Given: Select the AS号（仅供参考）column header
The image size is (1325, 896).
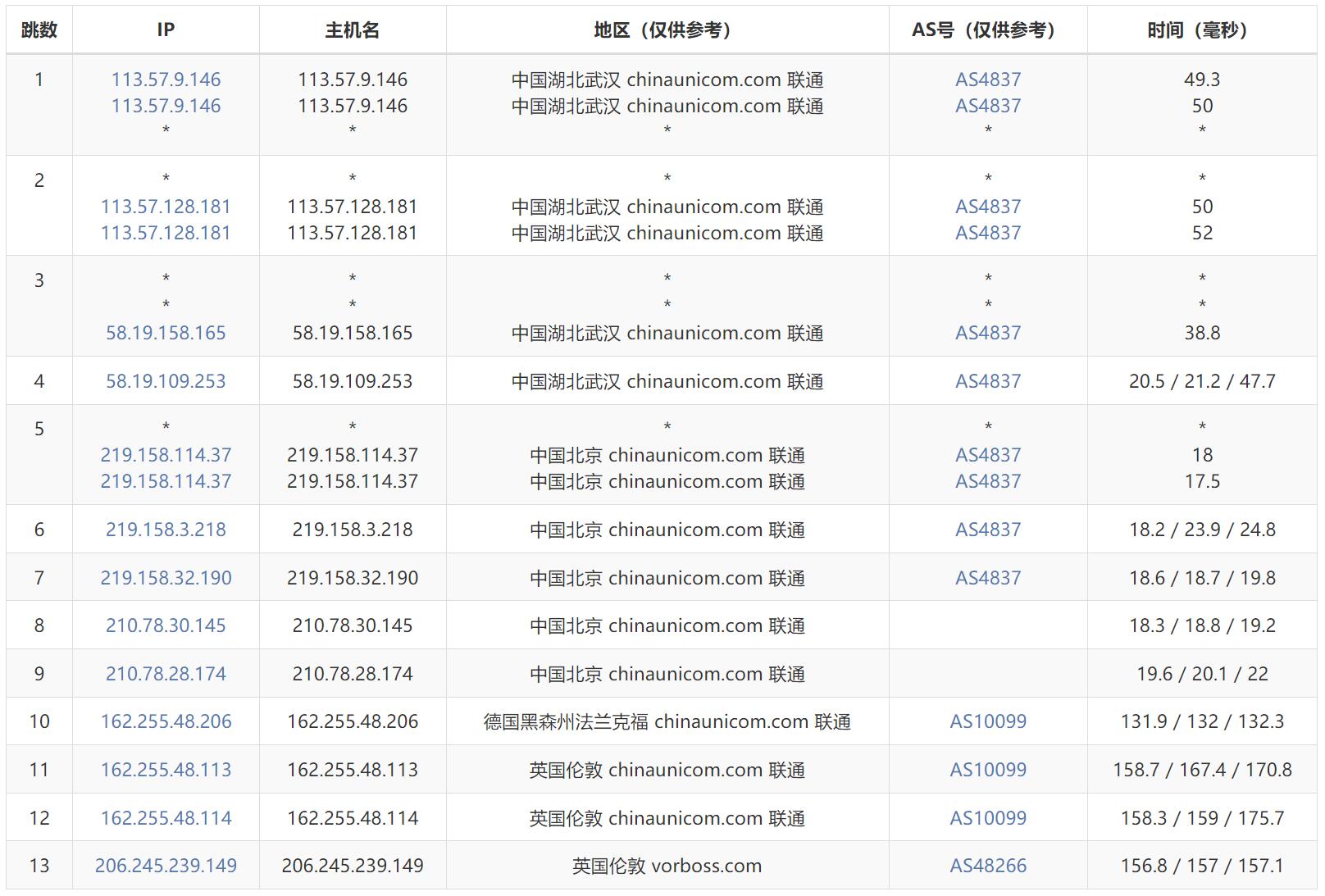Looking at the screenshot, I should 988,30.
